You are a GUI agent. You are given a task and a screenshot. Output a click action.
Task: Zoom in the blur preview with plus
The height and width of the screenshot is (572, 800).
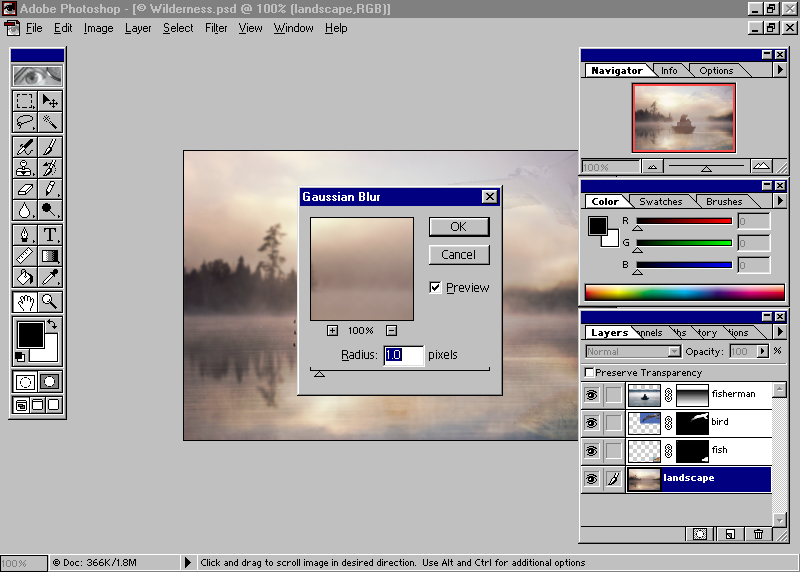(333, 331)
